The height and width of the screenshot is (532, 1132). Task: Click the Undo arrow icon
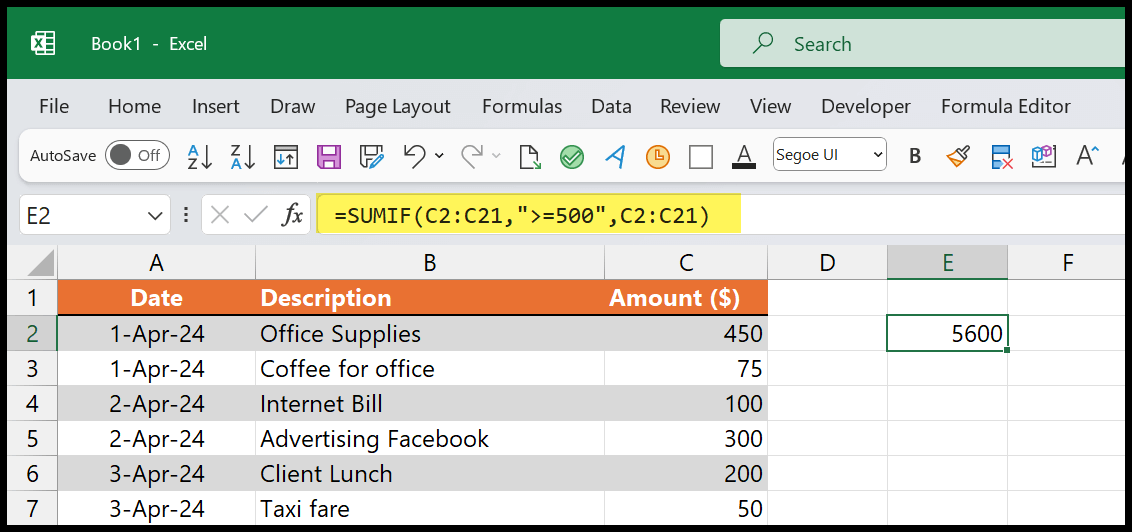(414, 155)
